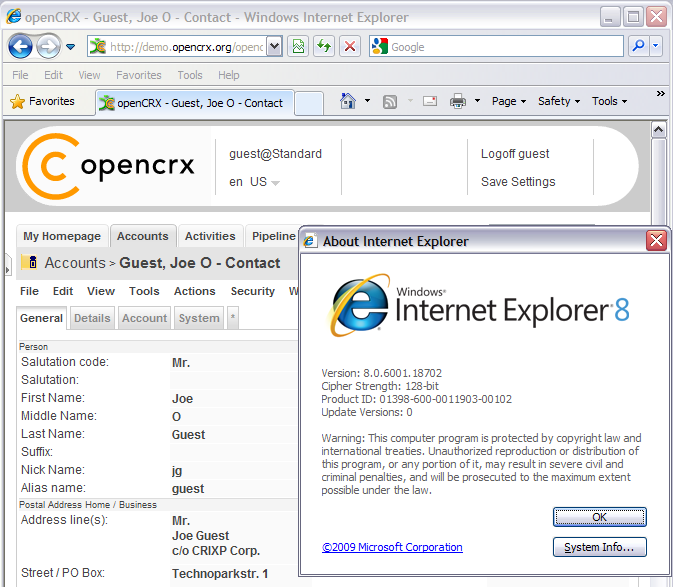
Task: Select the asterisk show-all tab
Action: click(x=233, y=318)
